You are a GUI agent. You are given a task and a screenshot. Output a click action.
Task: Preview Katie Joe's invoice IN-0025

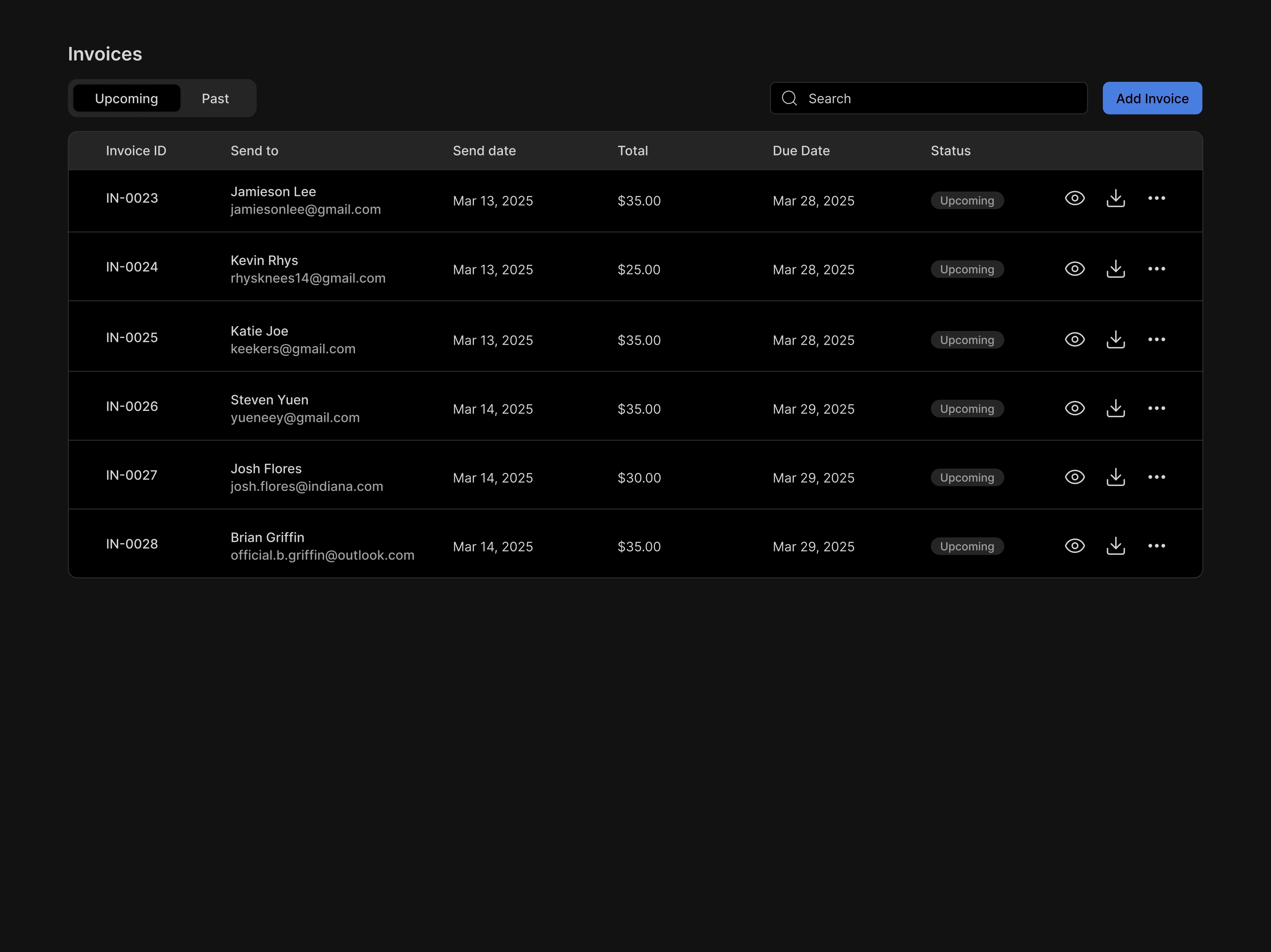1075,339
